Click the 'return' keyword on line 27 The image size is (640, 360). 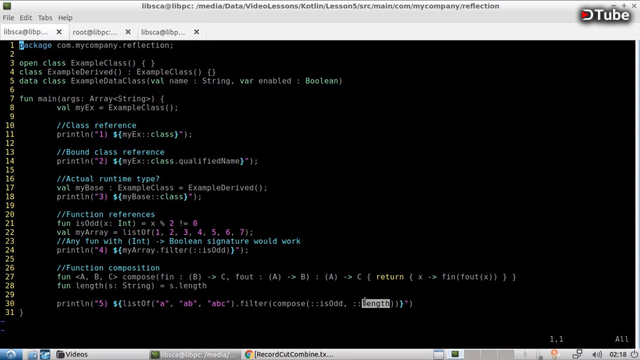(x=390, y=277)
